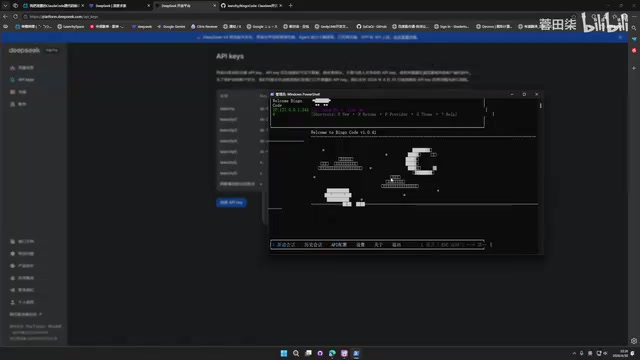Open Task View from the taskbar
The width and height of the screenshot is (640, 360).
click(308, 353)
